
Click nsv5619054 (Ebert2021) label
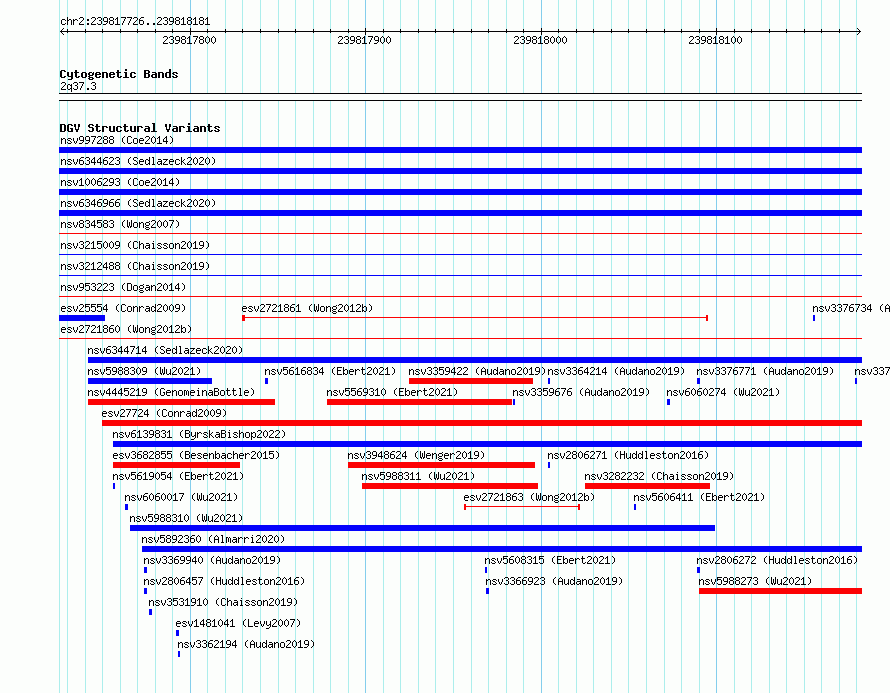pos(178,476)
